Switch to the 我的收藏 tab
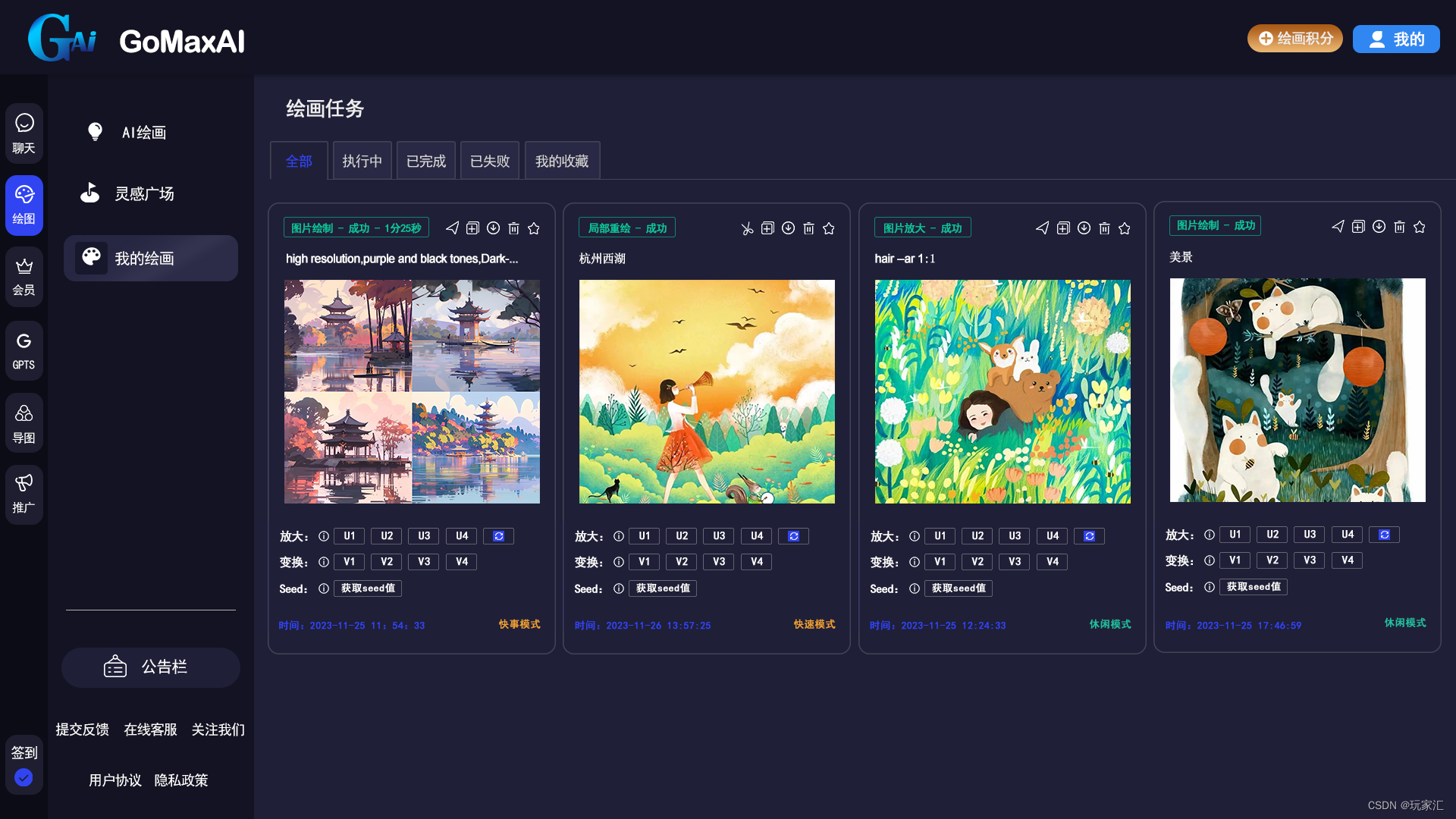Screen dimensions: 1456x819 pos(561,161)
